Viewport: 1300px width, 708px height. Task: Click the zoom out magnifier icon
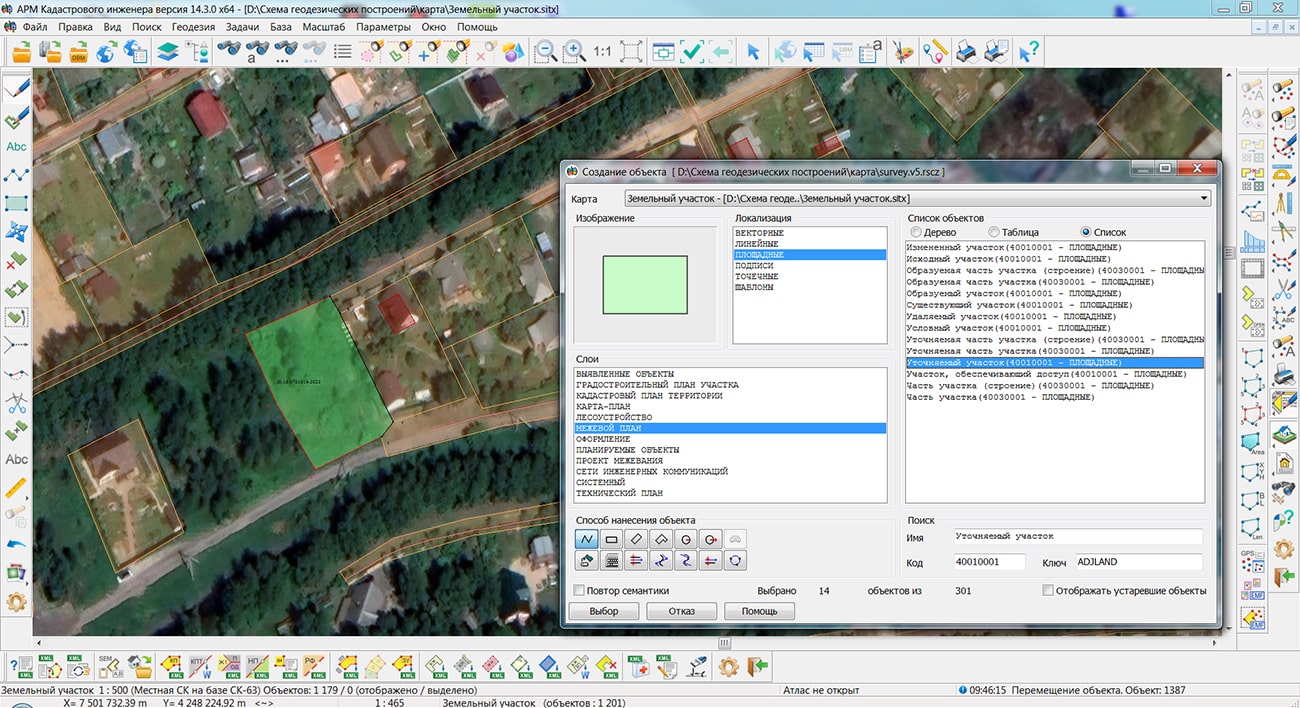click(x=545, y=51)
